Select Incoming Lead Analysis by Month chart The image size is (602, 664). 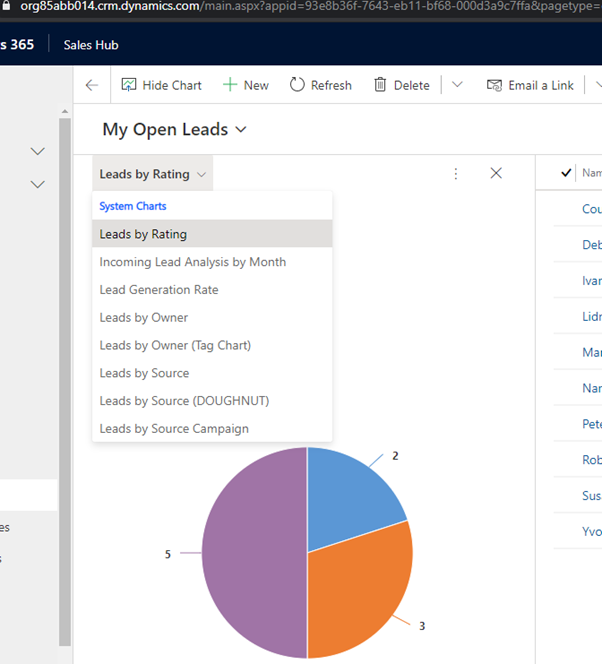(x=192, y=262)
